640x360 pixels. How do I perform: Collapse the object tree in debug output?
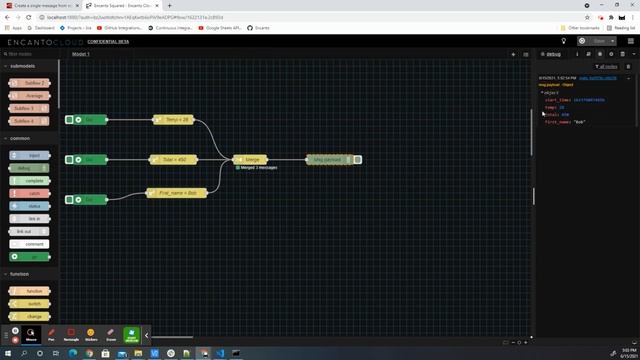point(542,93)
